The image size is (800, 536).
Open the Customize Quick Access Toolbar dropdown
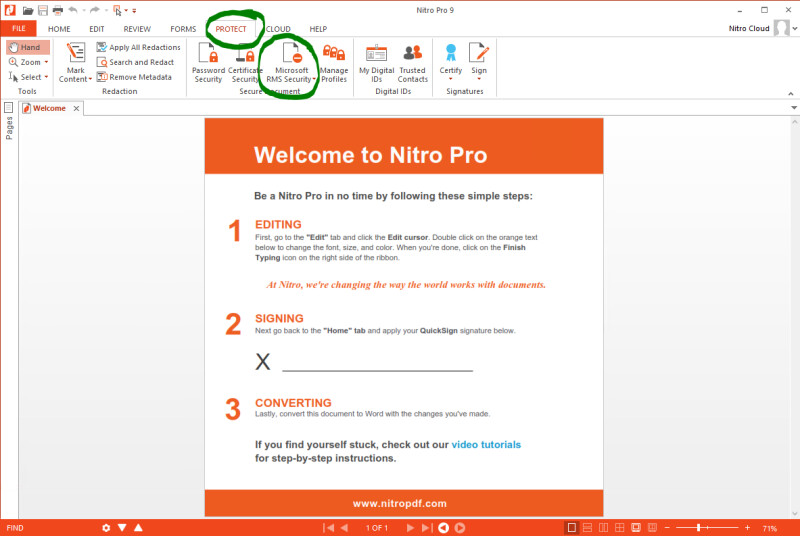tap(134, 11)
